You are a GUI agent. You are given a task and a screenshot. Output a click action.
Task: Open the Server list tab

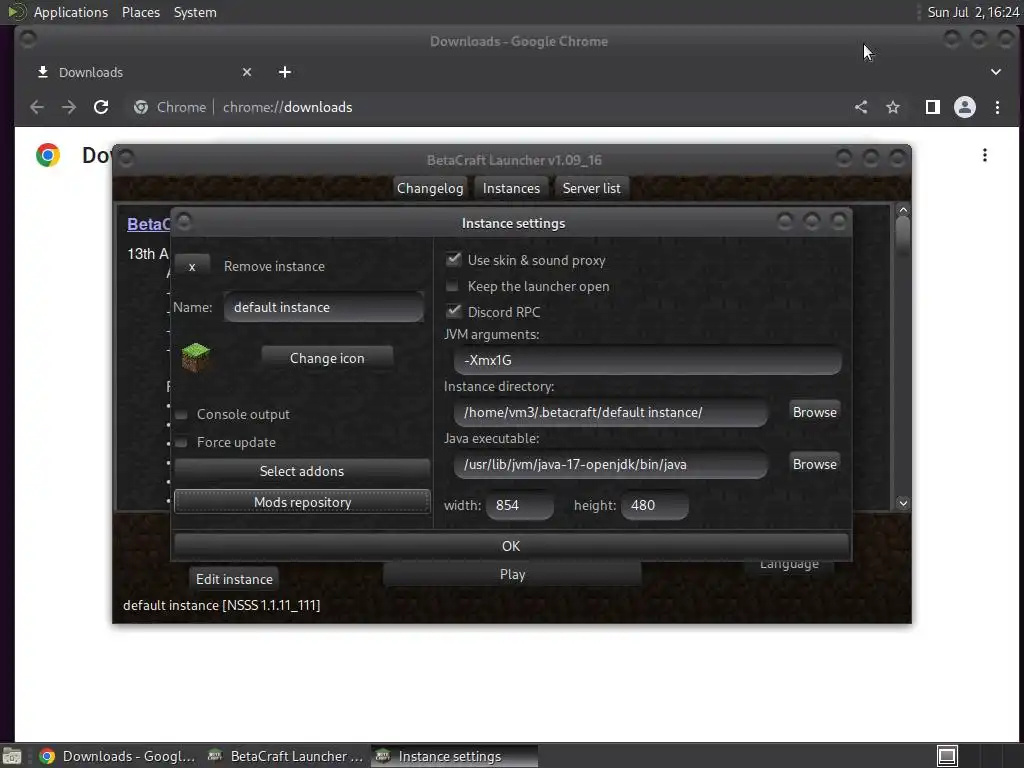click(592, 188)
